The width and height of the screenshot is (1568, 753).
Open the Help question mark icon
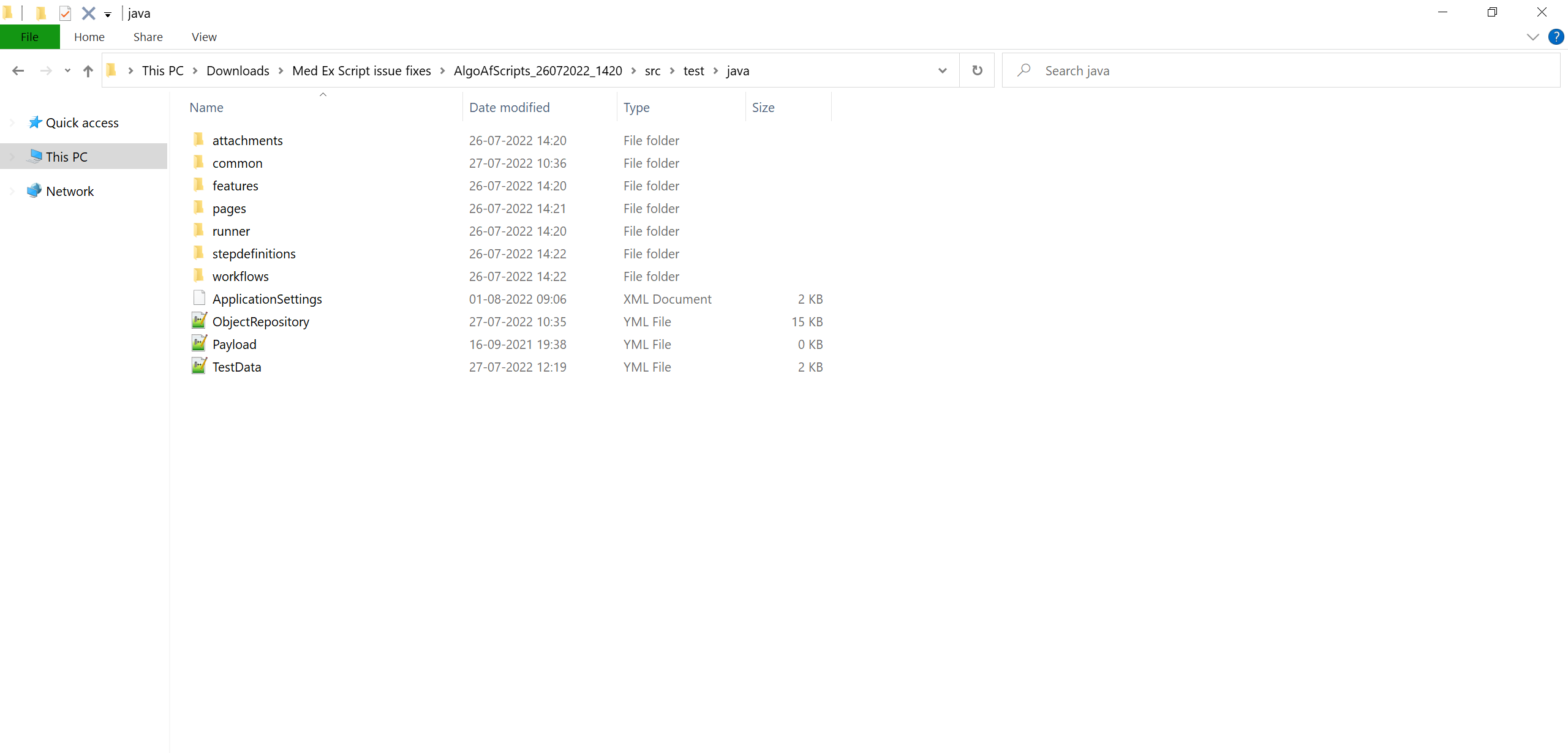pyautogui.click(x=1556, y=37)
